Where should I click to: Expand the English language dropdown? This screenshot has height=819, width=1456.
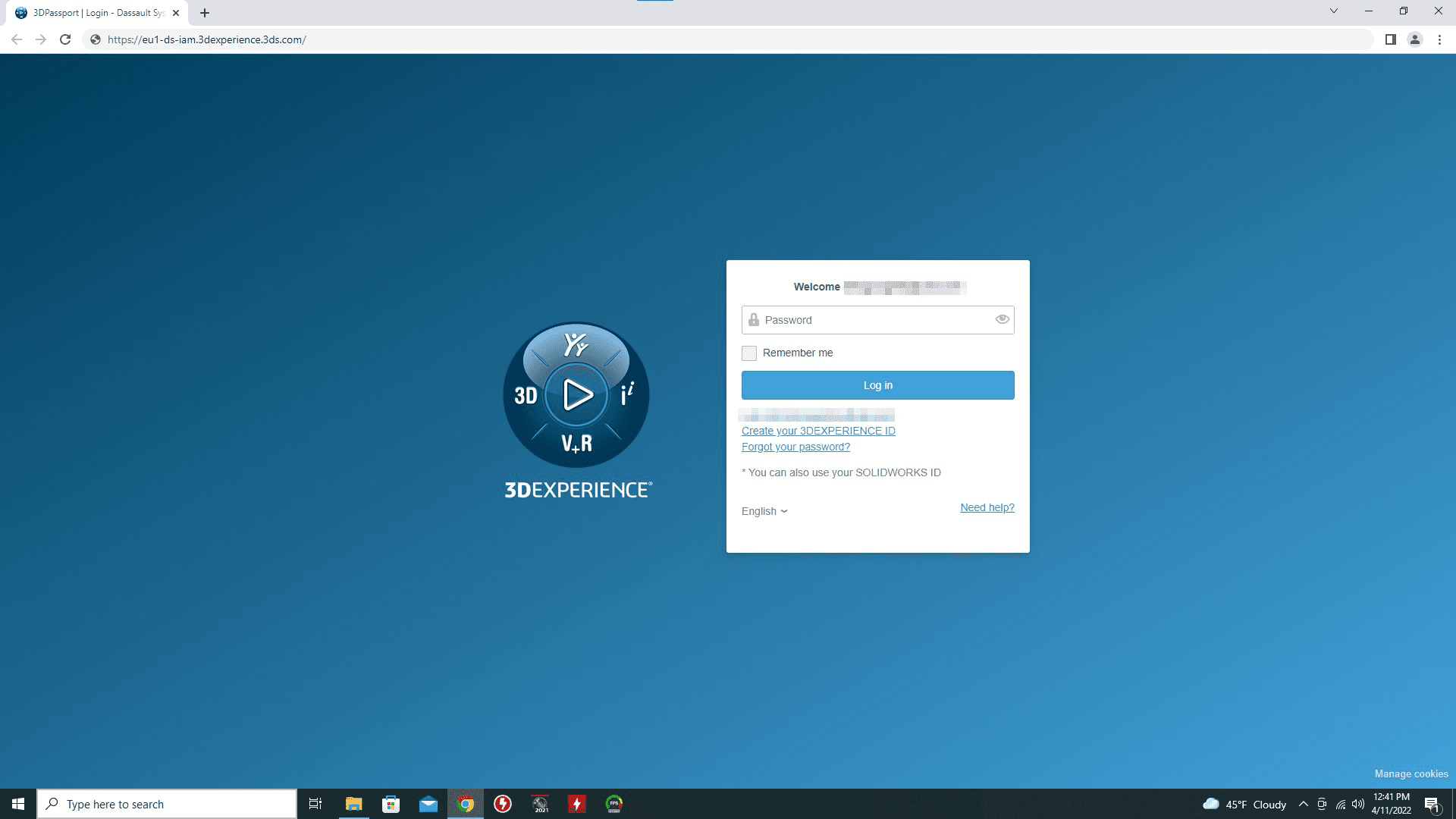pyautogui.click(x=764, y=511)
